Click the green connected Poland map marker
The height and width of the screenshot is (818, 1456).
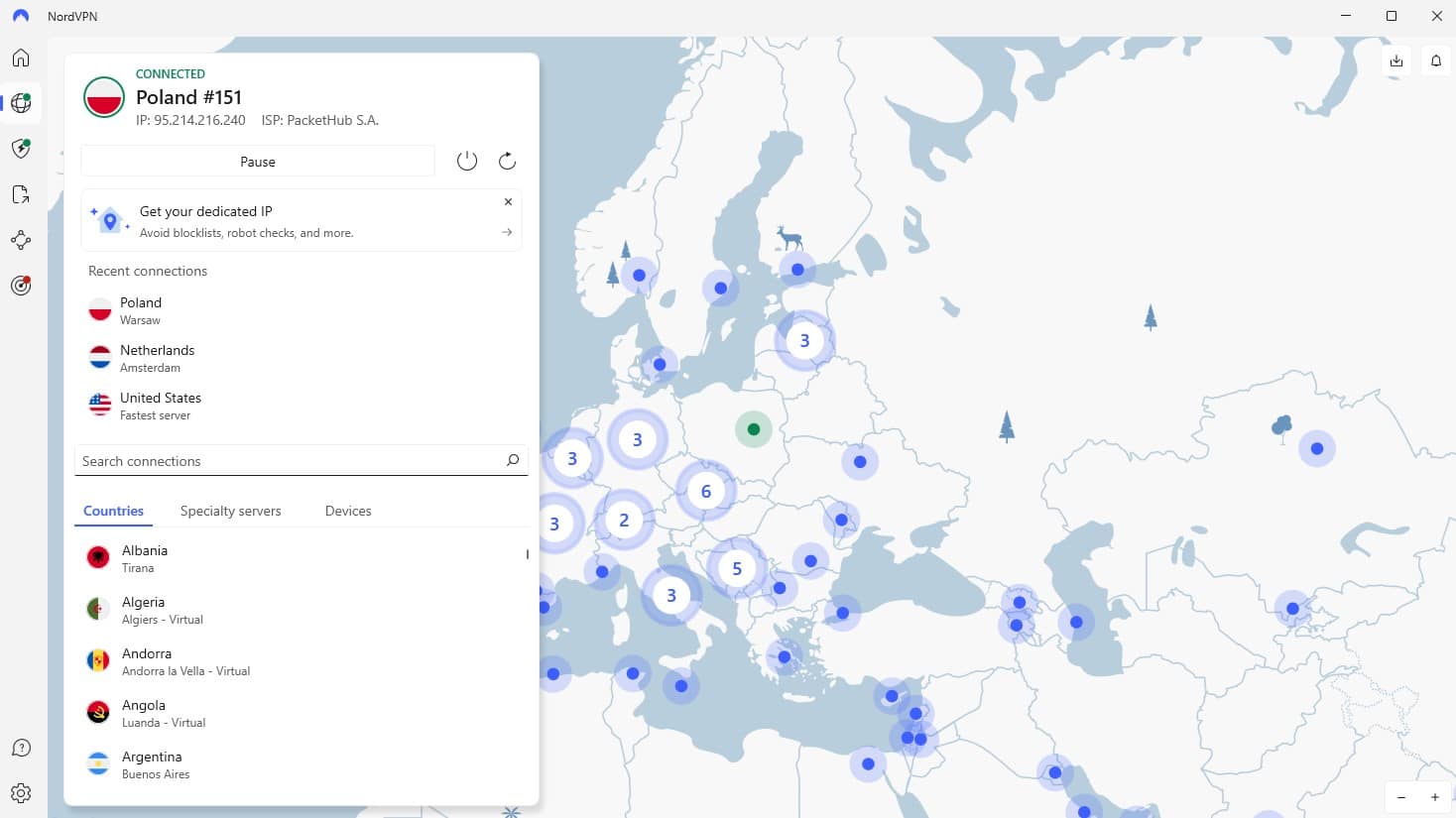(x=754, y=429)
